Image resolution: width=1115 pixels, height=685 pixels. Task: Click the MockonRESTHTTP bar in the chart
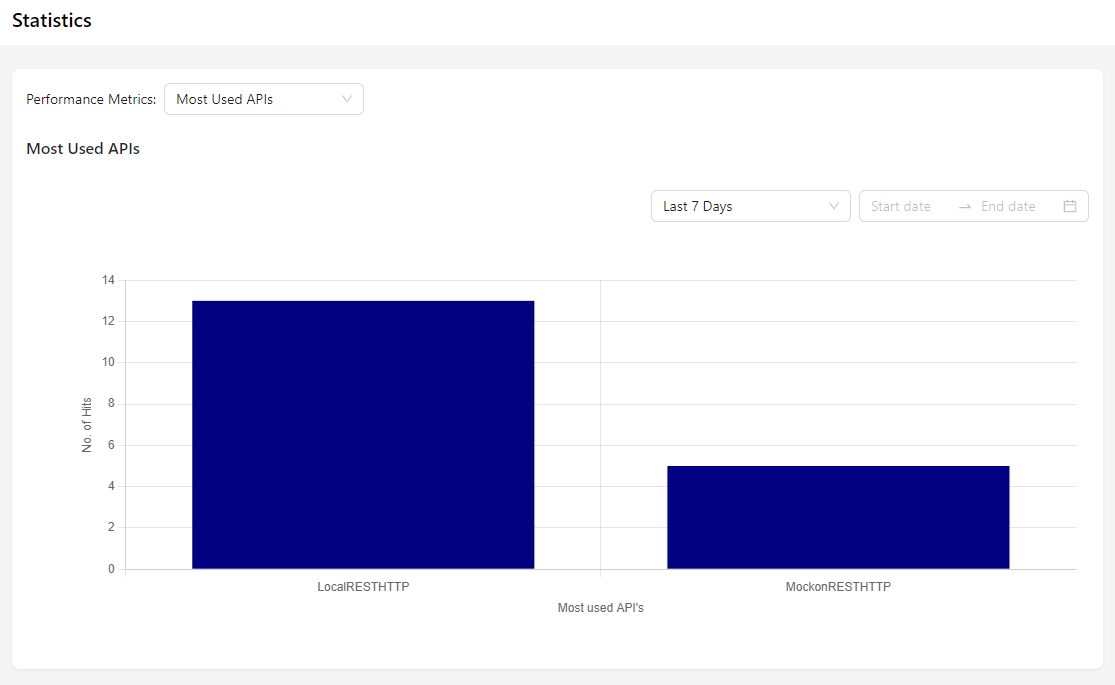point(838,517)
